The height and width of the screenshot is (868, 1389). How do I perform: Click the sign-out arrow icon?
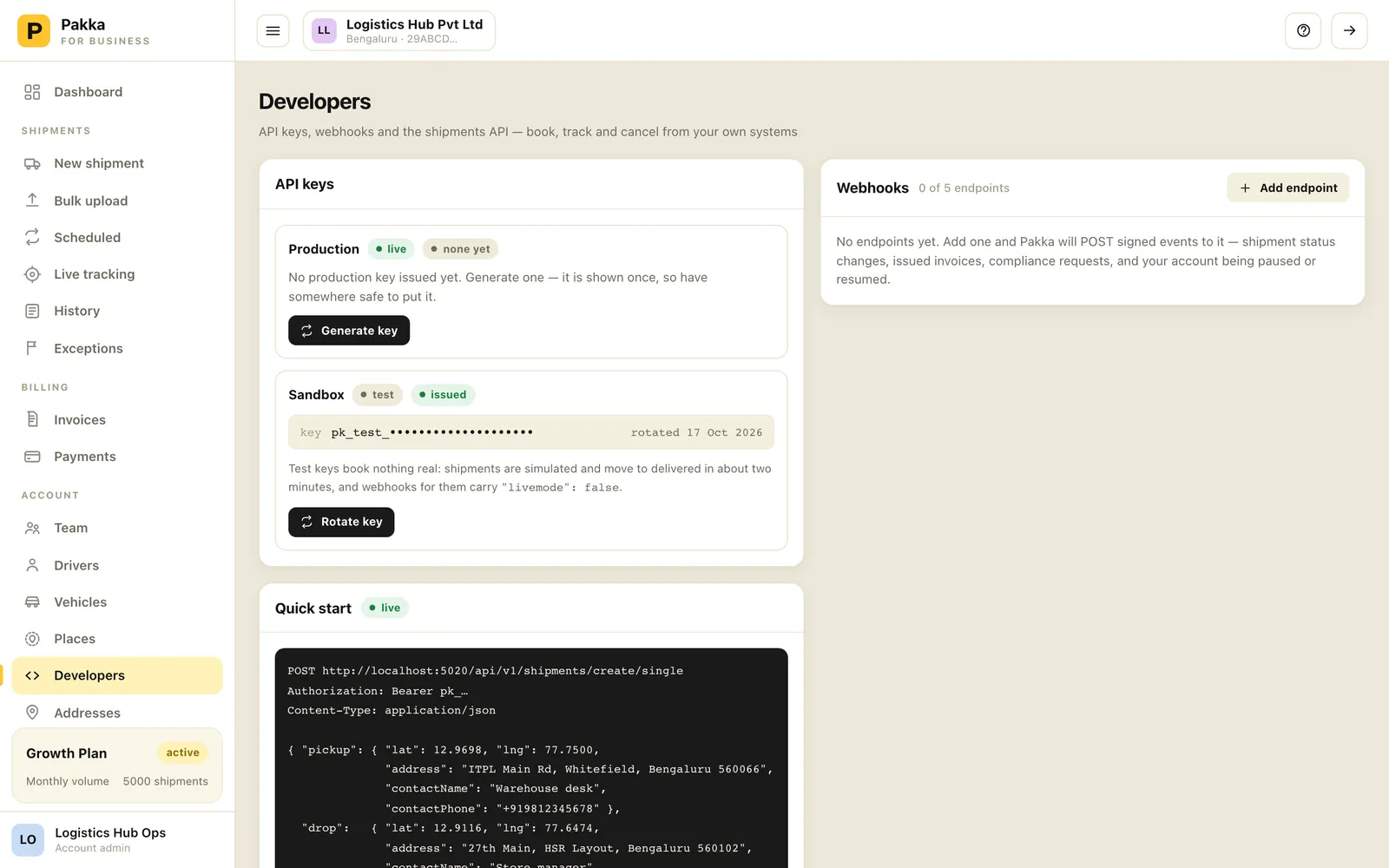pos(1349,30)
